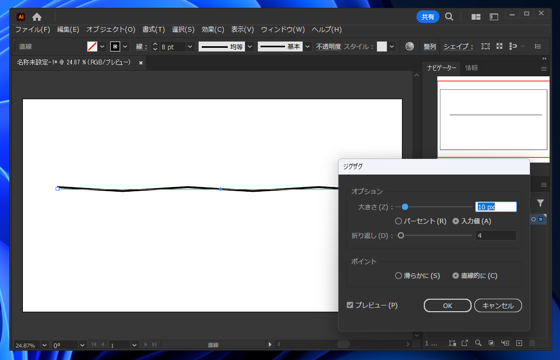
Task: Open control bar list menu icon
Action: click(538, 46)
